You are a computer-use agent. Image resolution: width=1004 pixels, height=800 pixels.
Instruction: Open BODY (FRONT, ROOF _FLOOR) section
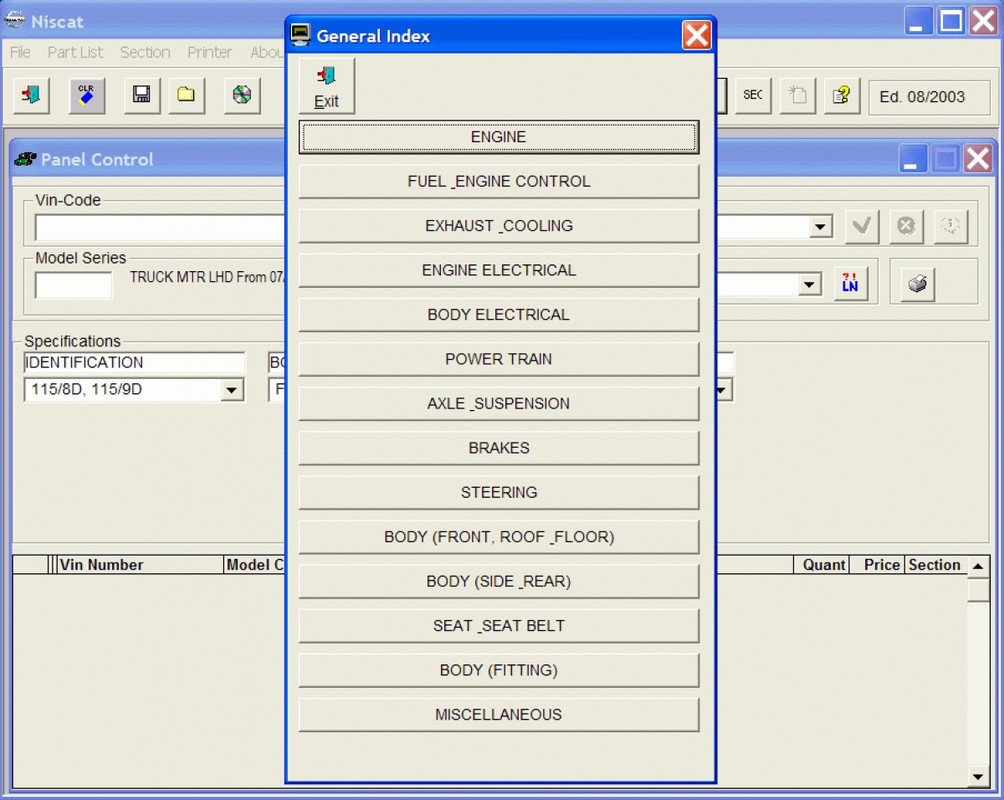click(x=499, y=537)
